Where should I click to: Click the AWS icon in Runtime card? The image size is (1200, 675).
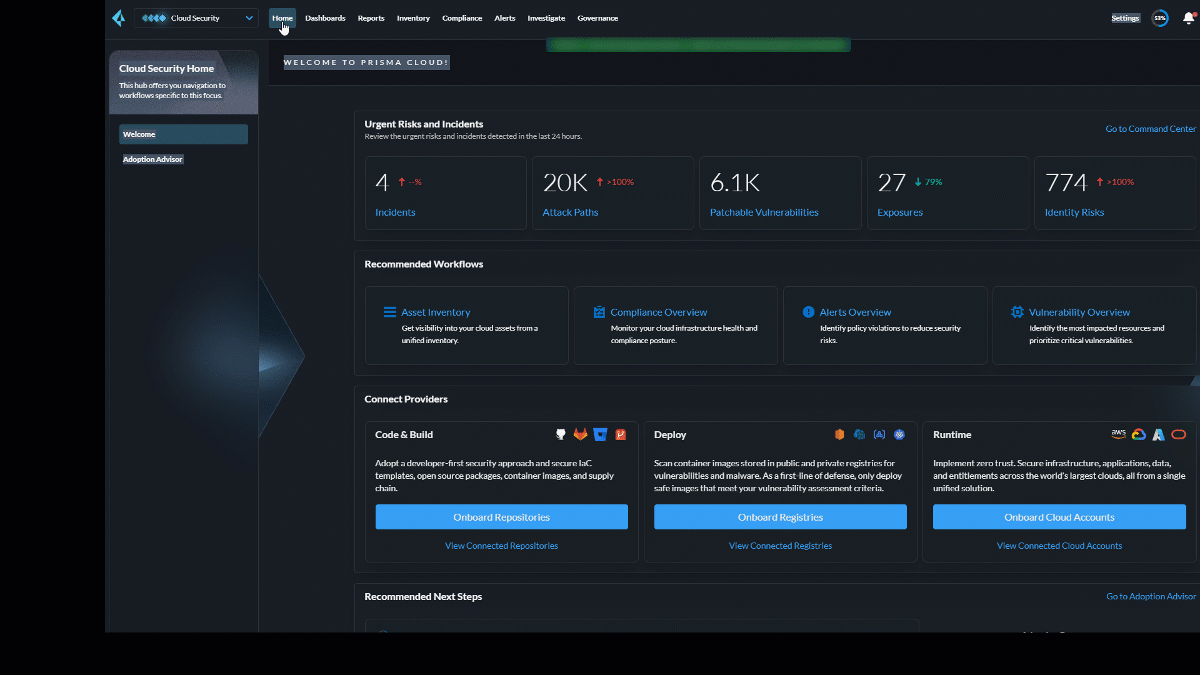(1118, 434)
